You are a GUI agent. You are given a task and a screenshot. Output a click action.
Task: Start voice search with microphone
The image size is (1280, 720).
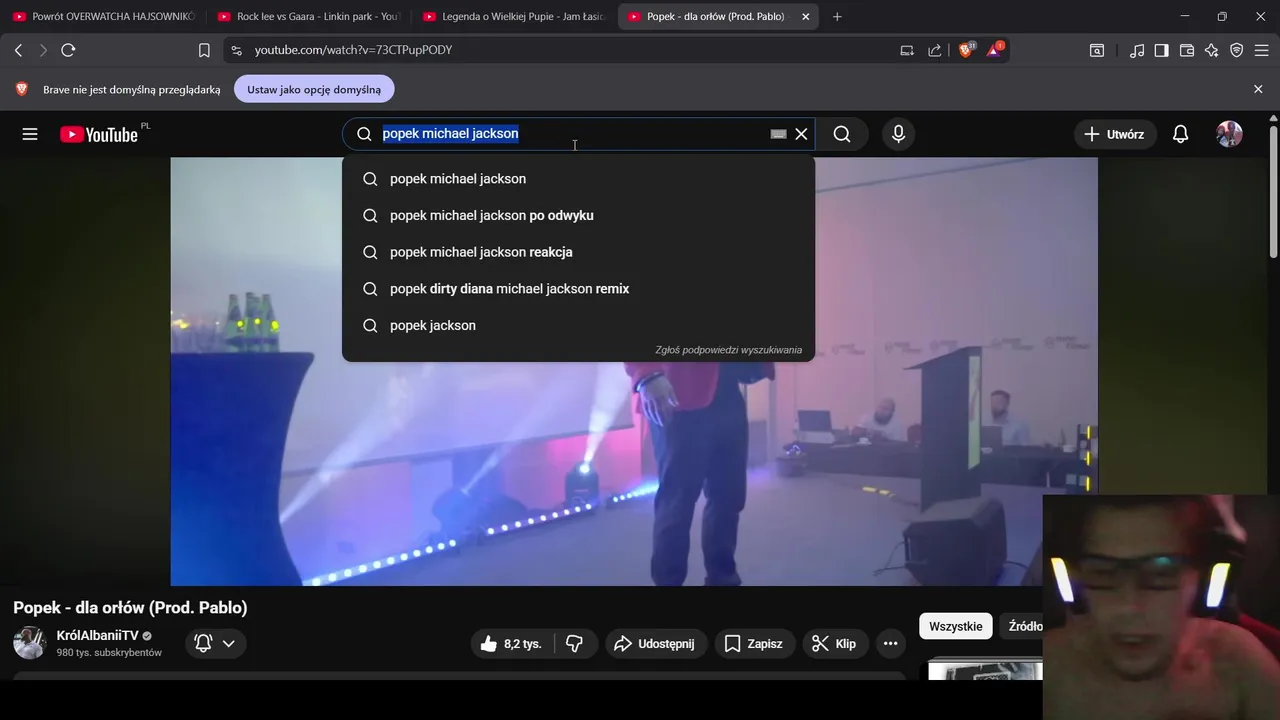898,134
